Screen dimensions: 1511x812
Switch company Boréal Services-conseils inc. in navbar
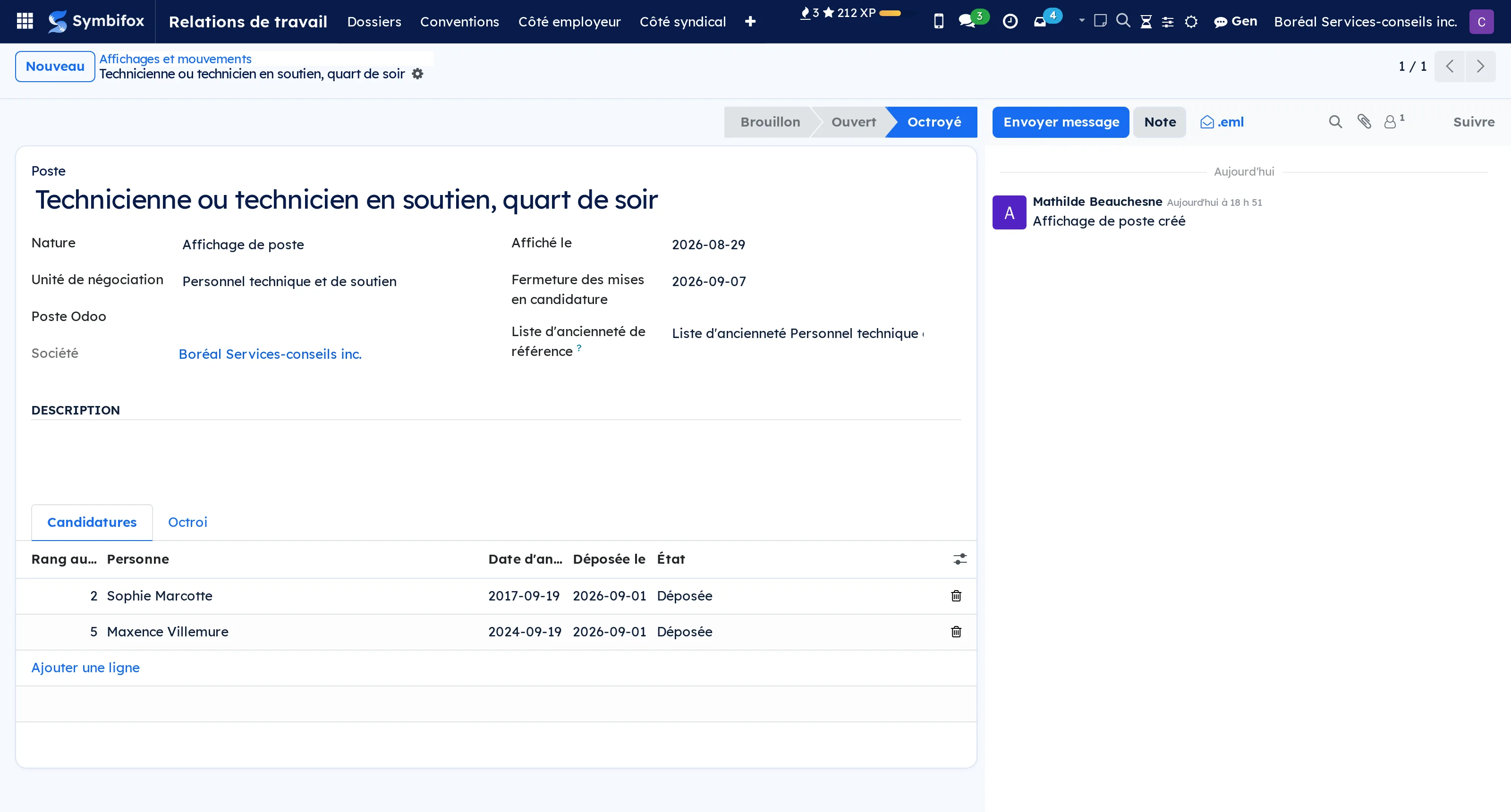pyautogui.click(x=1365, y=22)
